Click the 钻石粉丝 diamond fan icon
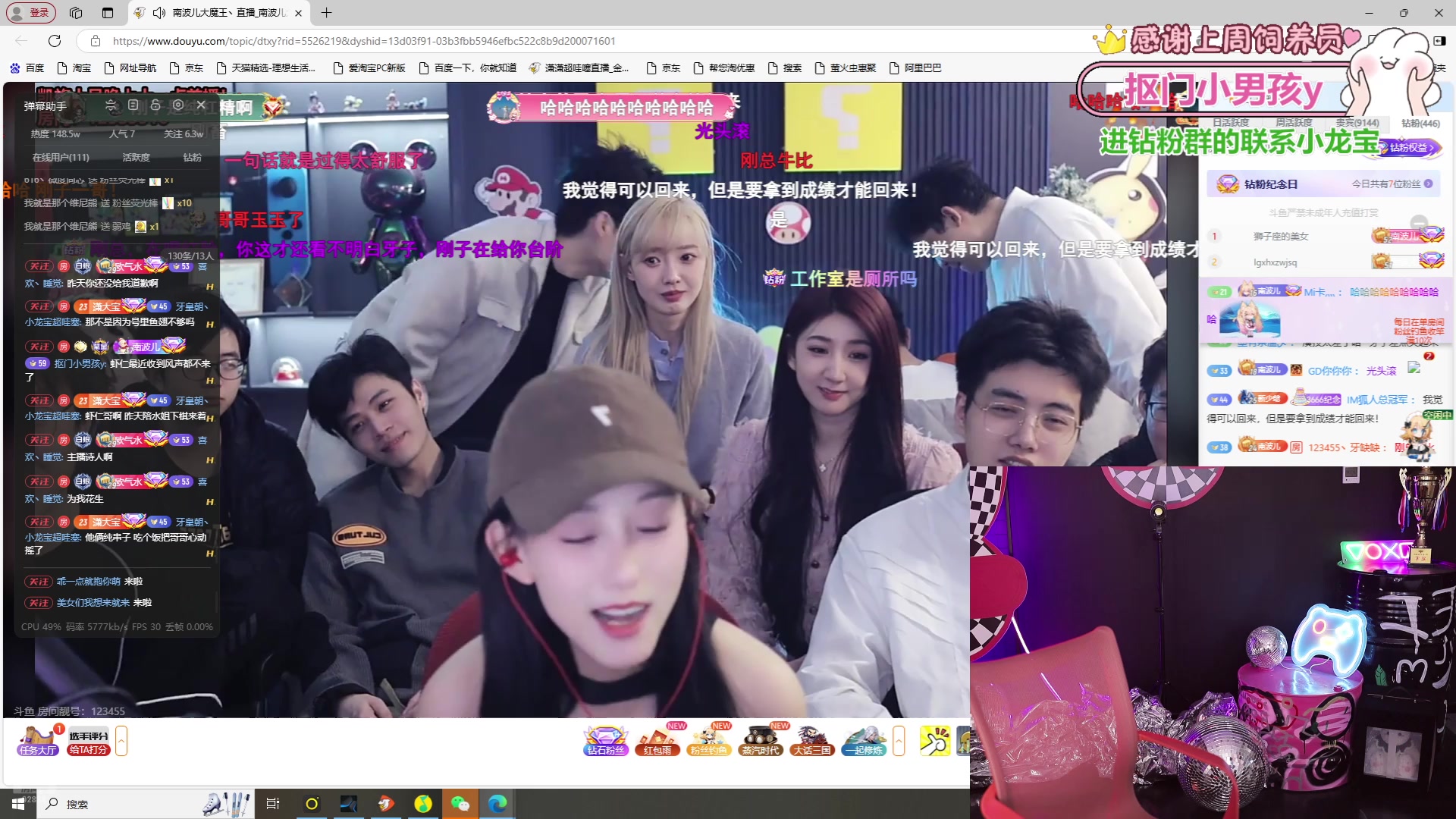The height and width of the screenshot is (819, 1456). (x=606, y=740)
